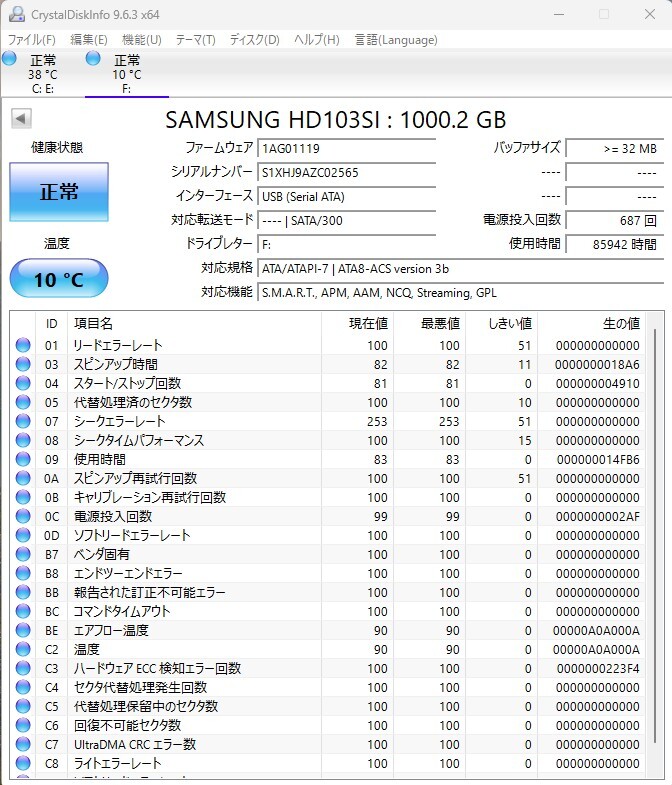Click status icon for 09 使用時間
Viewport: 672px width, 785px height.
(23, 459)
